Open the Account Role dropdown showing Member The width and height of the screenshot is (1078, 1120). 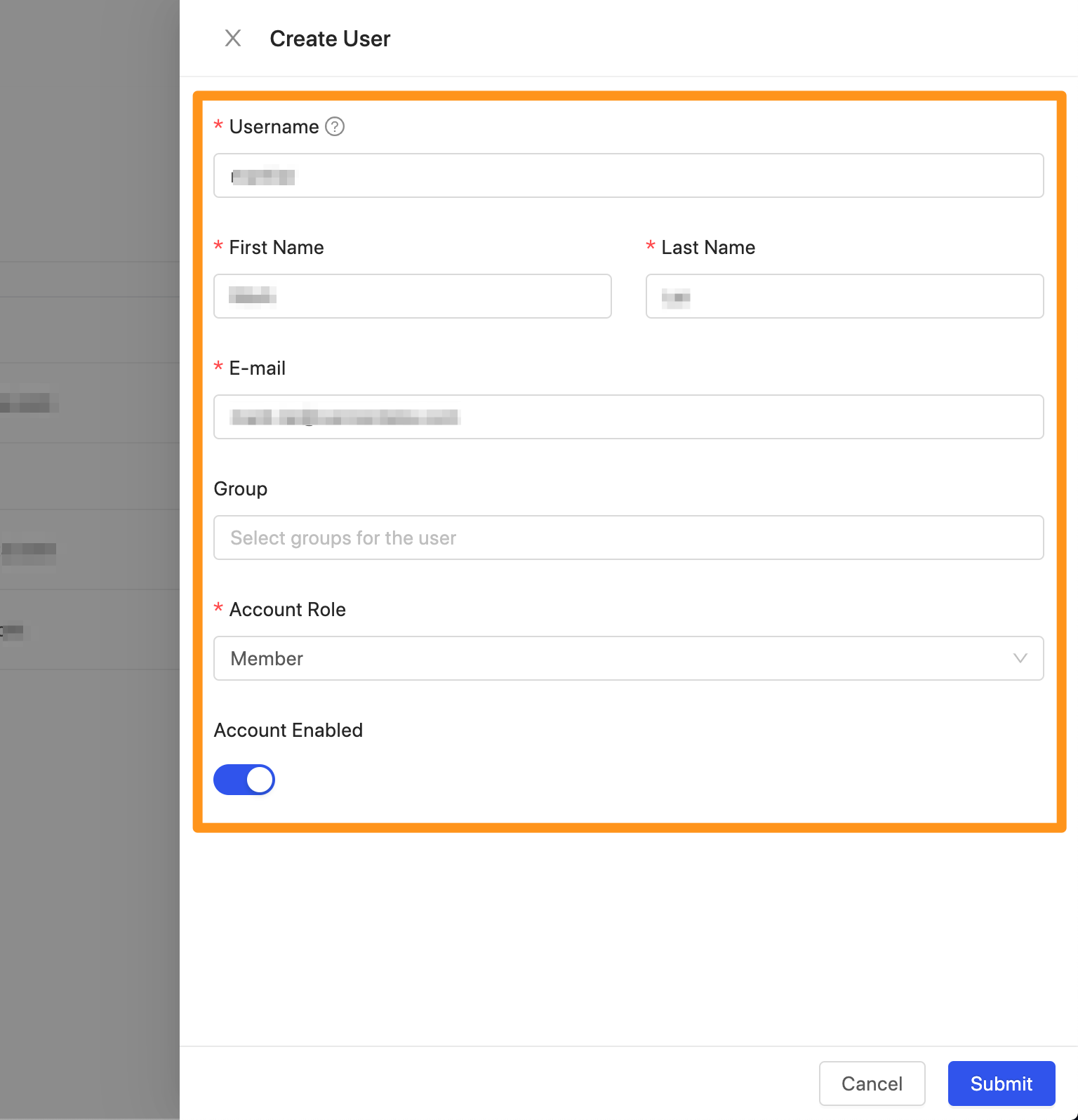point(628,658)
